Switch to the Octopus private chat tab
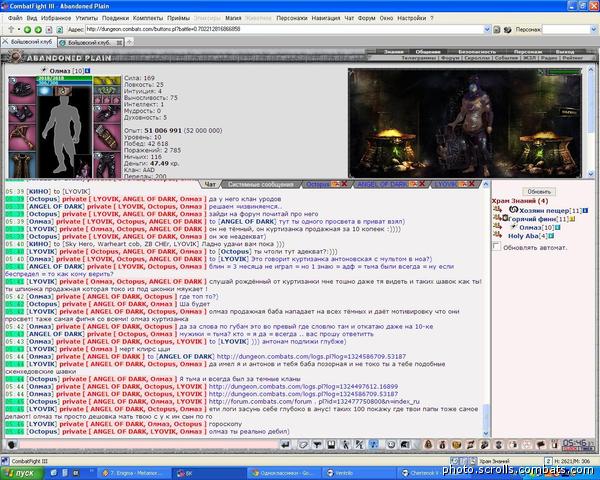This screenshot has height=480, width=600. point(317,184)
